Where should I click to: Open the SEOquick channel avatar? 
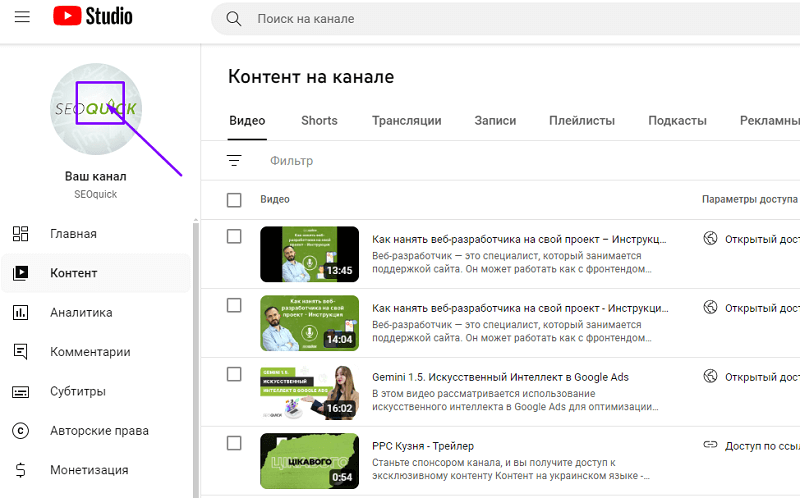[96, 109]
